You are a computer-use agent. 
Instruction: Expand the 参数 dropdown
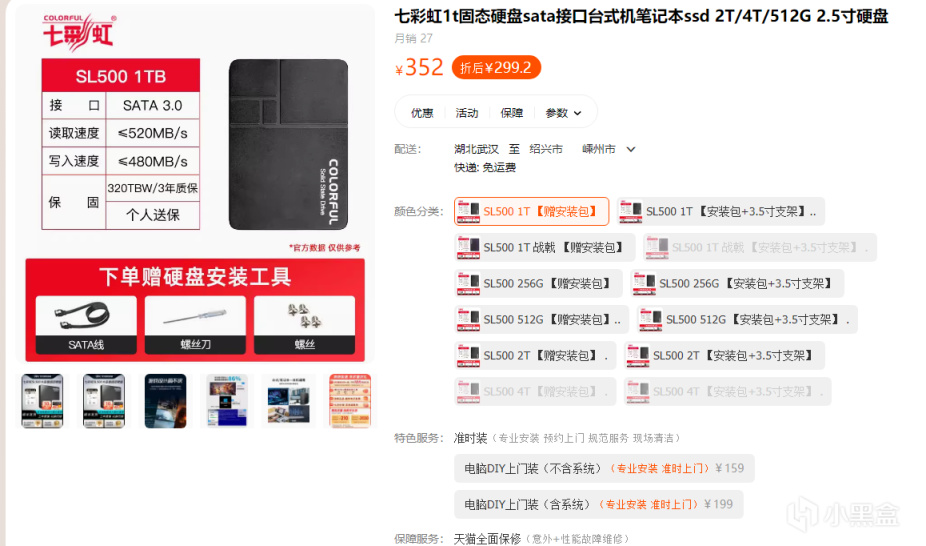(x=563, y=113)
